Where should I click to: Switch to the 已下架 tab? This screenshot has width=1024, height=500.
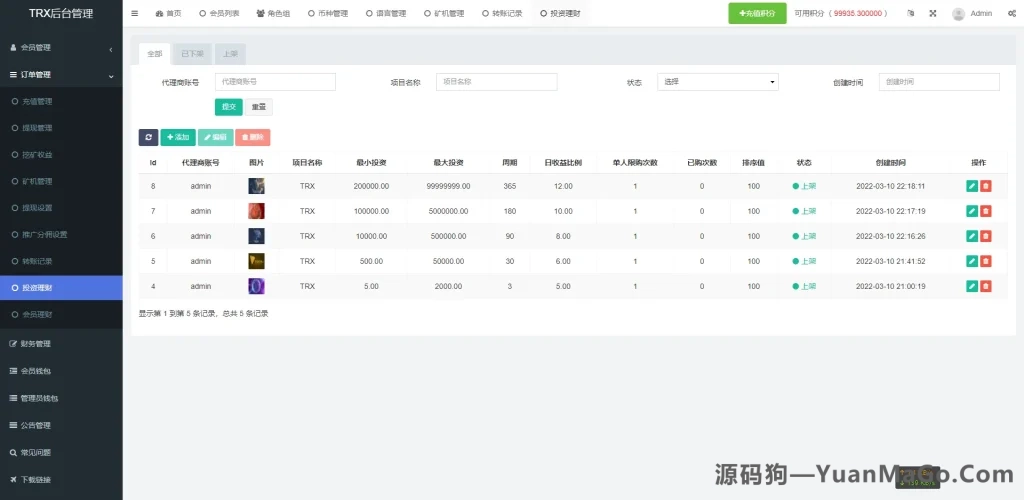[x=192, y=54]
